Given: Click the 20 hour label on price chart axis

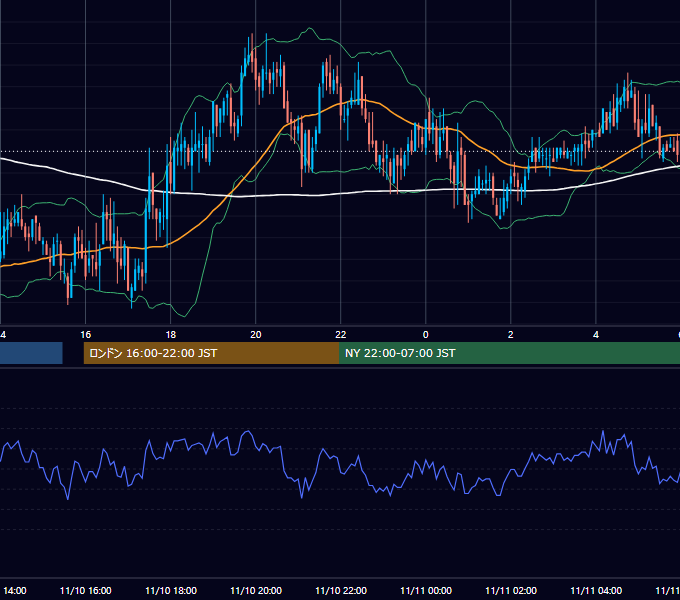Looking at the screenshot, I should (x=256, y=335).
